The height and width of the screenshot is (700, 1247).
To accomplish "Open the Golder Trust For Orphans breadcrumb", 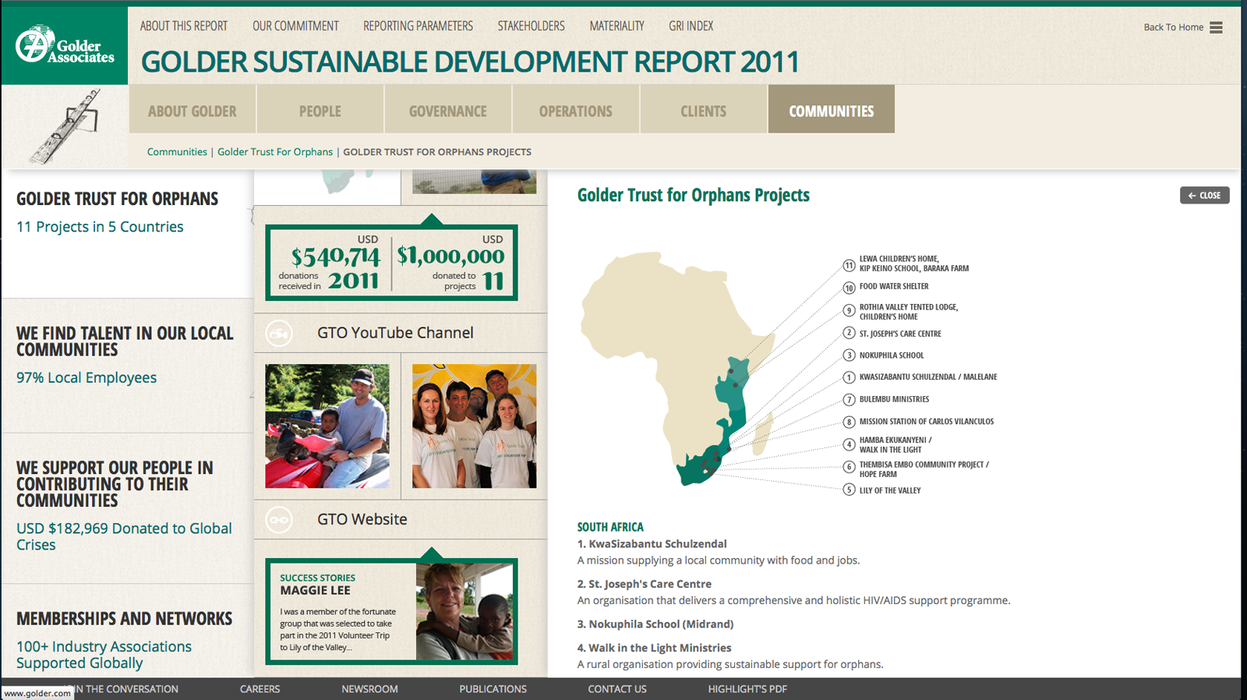I will [x=275, y=152].
